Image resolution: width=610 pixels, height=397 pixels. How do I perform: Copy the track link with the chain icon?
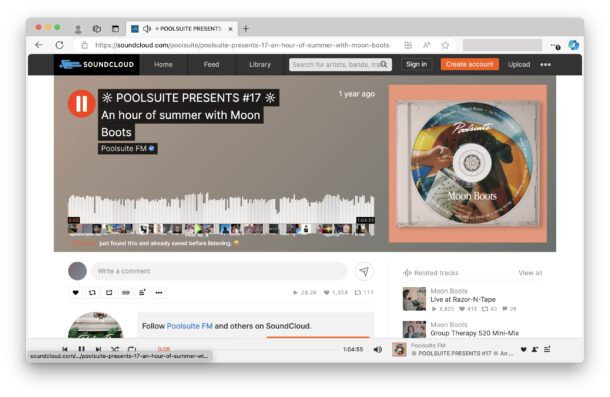point(126,293)
